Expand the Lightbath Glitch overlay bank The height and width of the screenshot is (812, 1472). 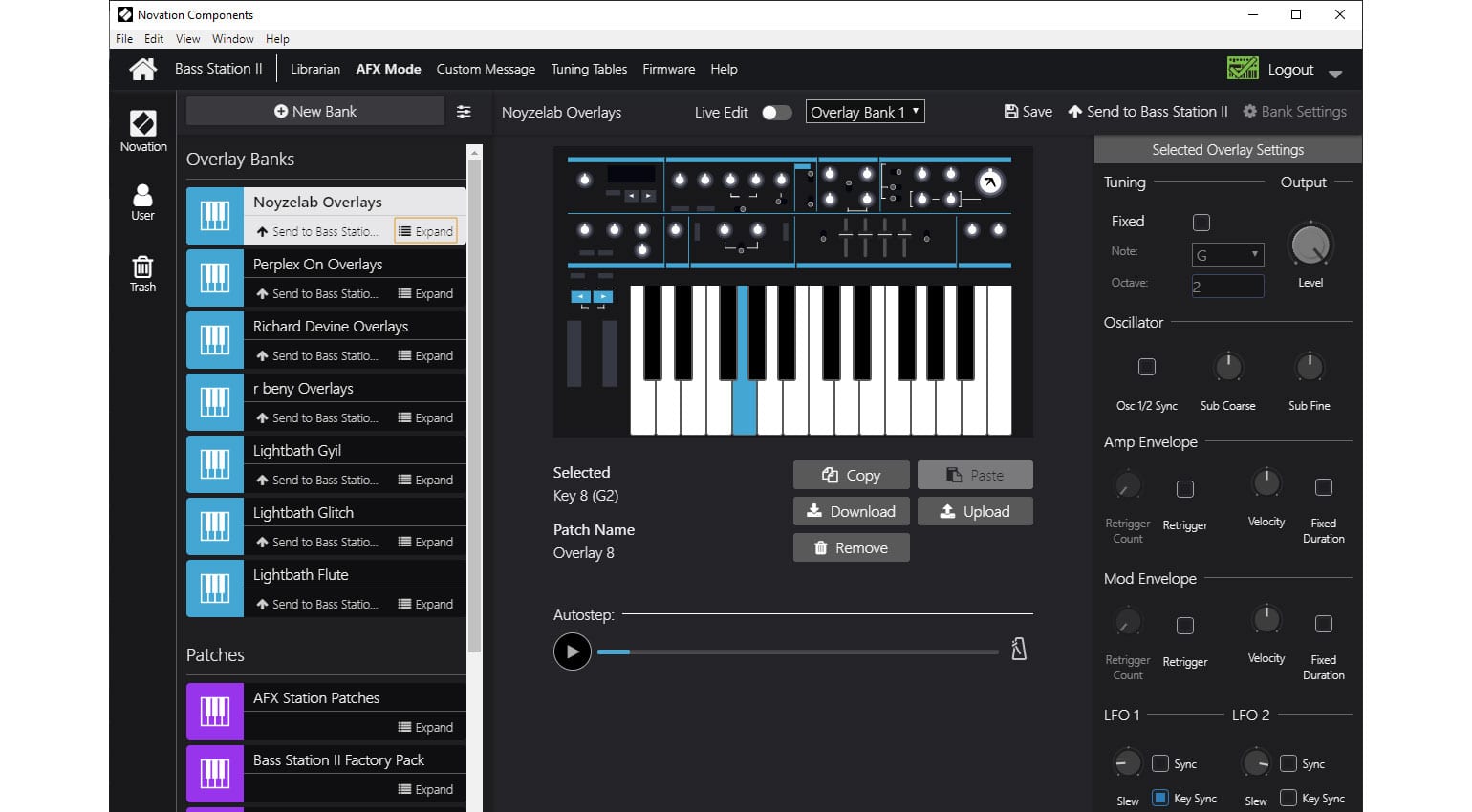click(x=426, y=542)
